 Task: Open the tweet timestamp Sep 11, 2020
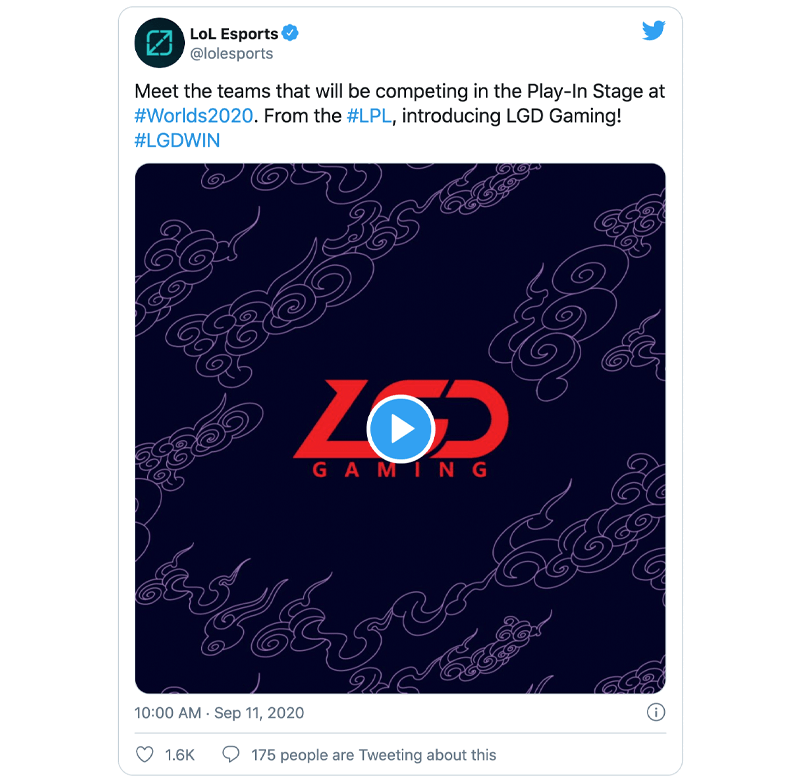click(x=259, y=713)
